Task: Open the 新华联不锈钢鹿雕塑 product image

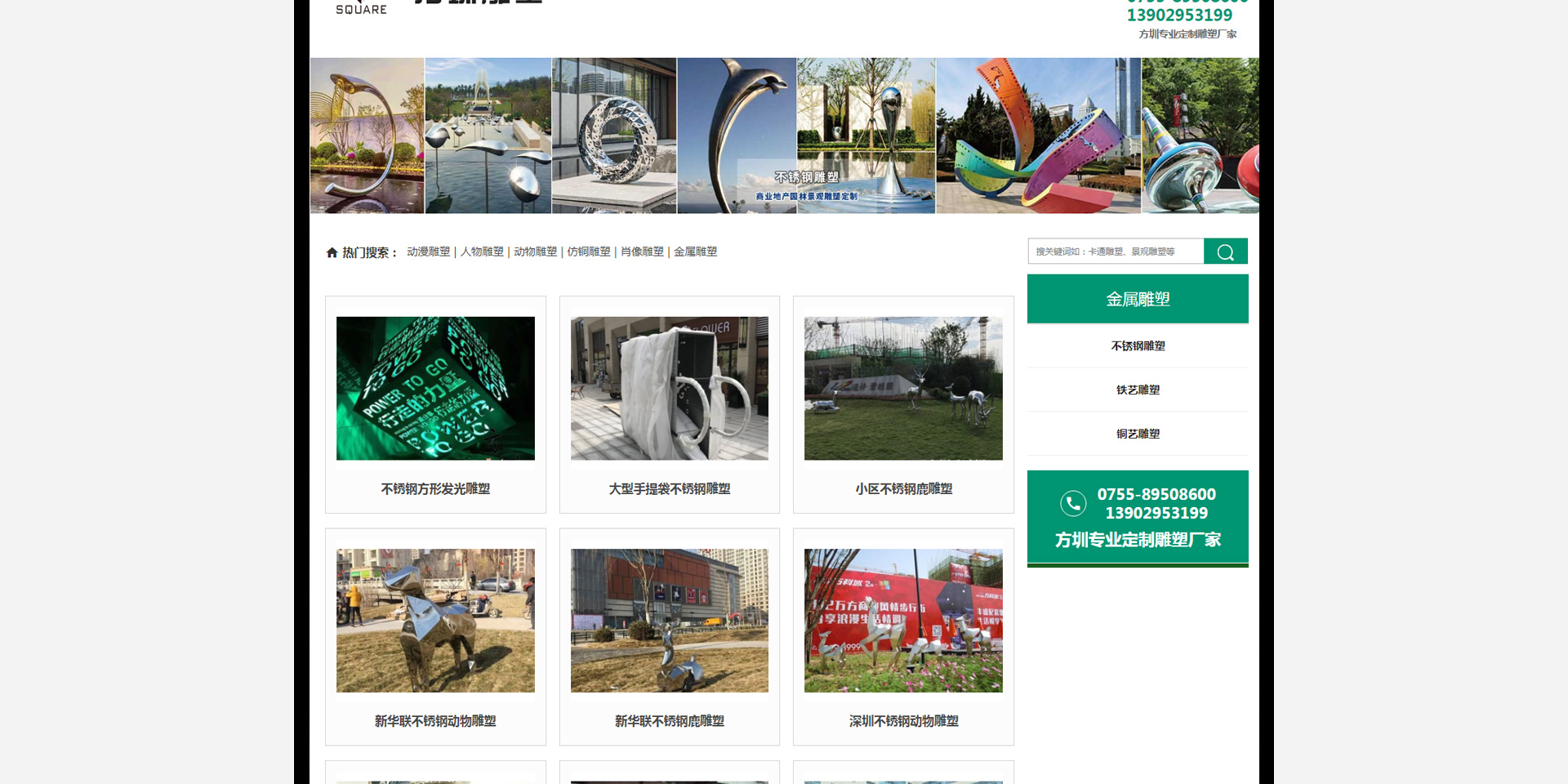Action: [670, 621]
